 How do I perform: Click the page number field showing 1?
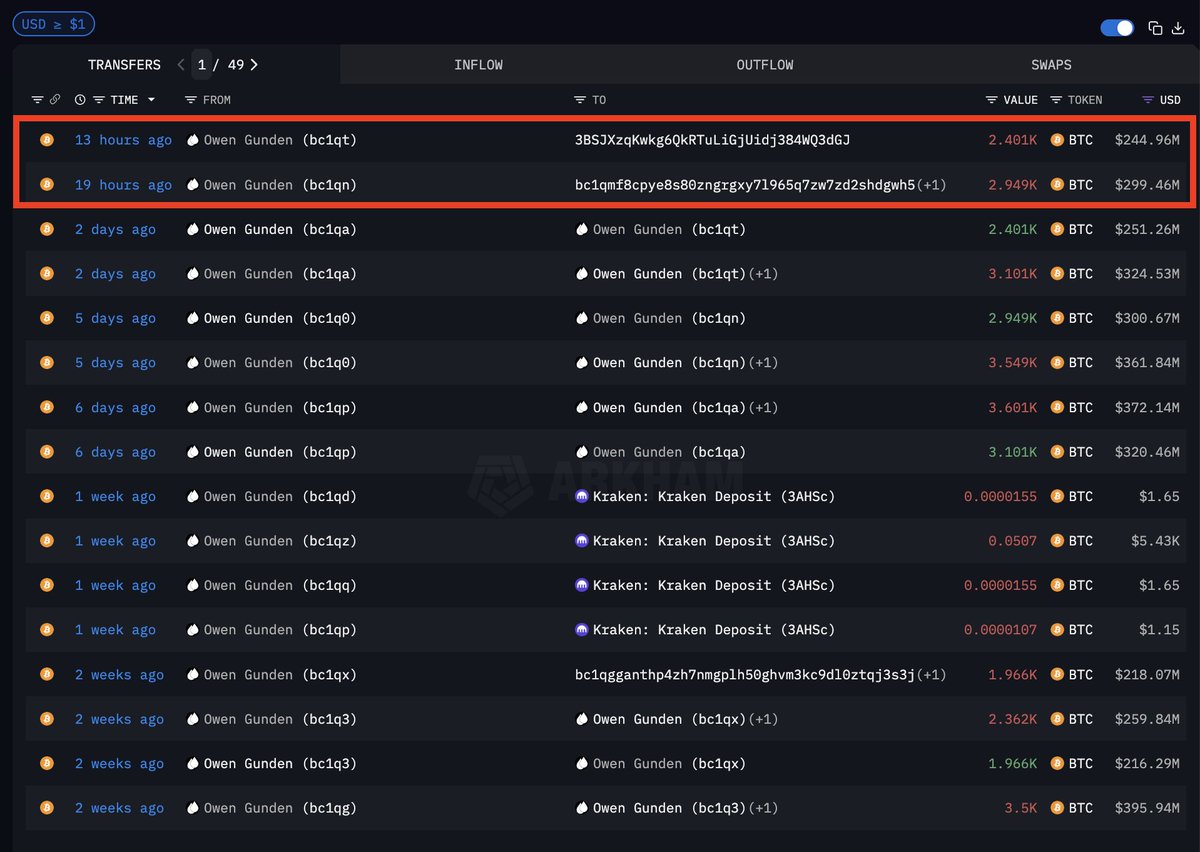(x=201, y=65)
